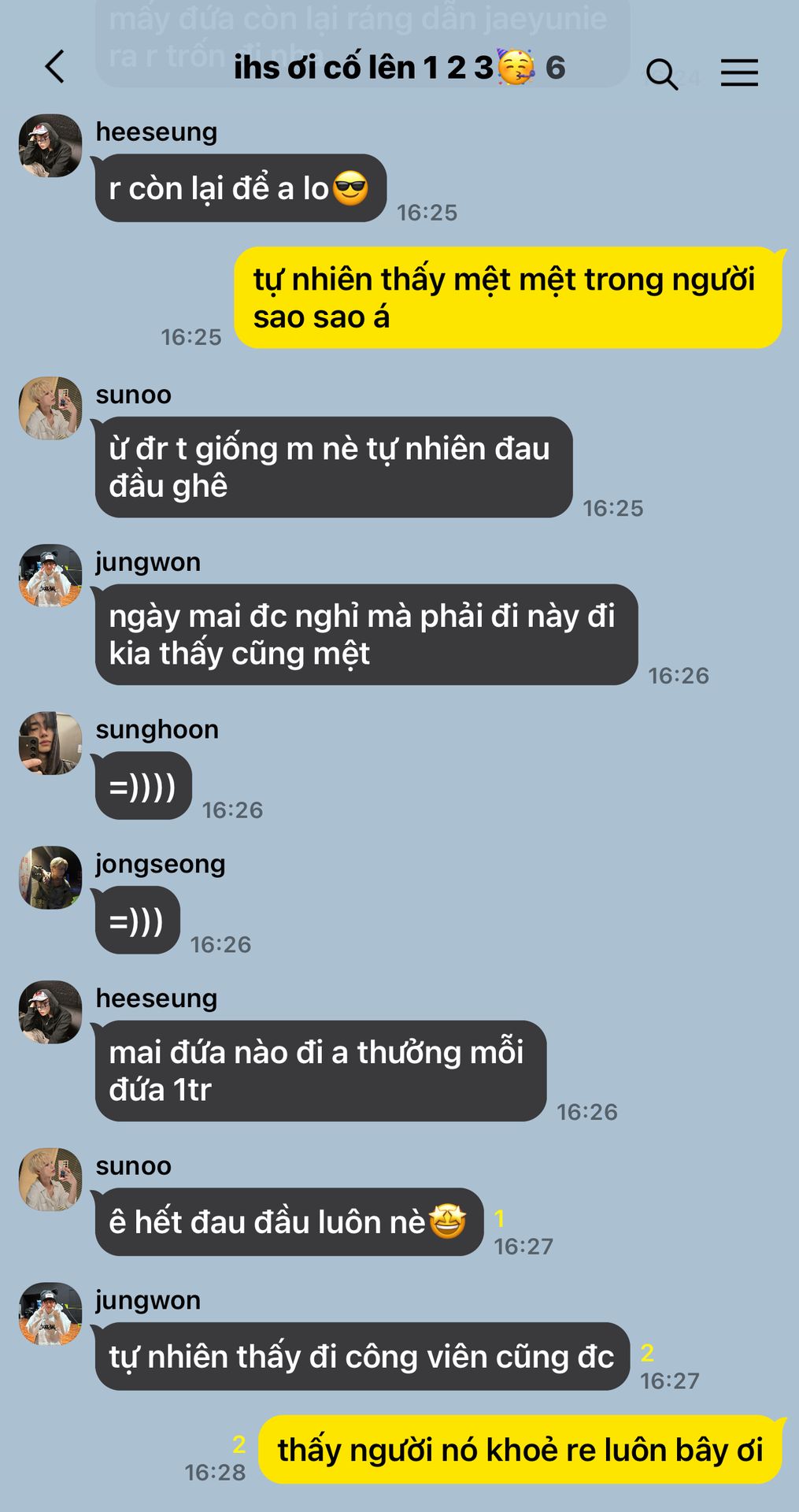The image size is (799, 1512).
Task: Tap the star-eyes emoji in sunoo's message
Action: click(x=447, y=1221)
